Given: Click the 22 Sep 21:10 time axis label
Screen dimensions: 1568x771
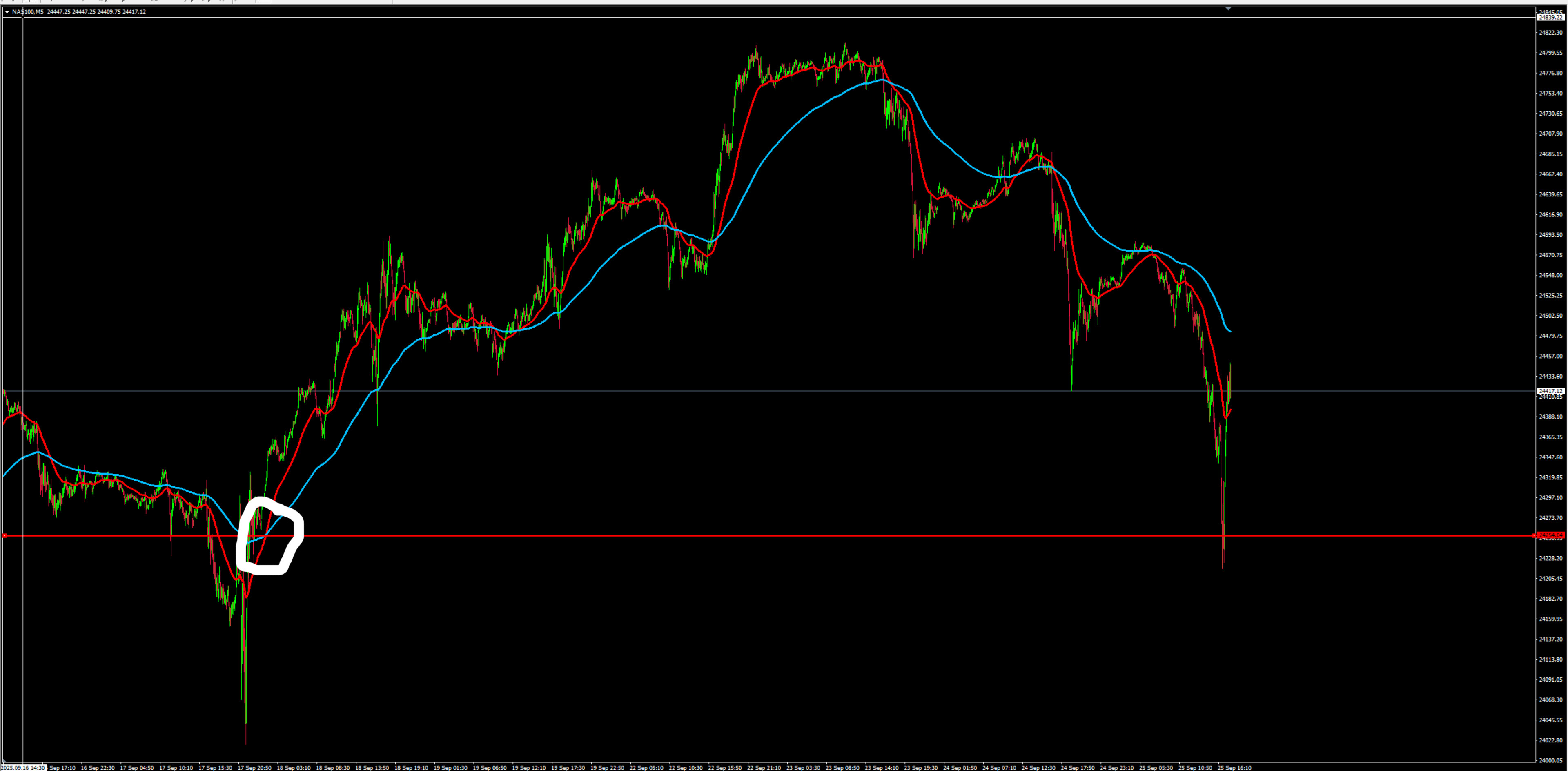Looking at the screenshot, I should (764, 767).
